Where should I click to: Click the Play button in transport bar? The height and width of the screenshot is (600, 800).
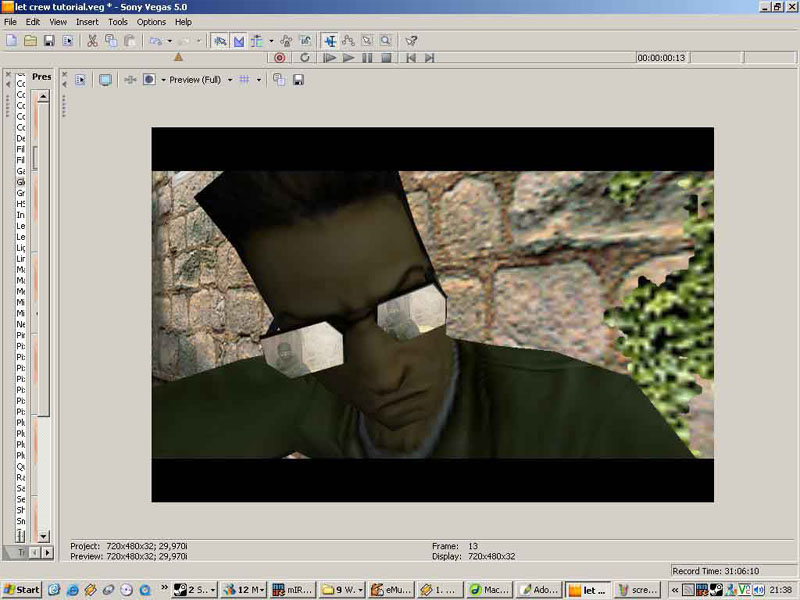tap(348, 58)
